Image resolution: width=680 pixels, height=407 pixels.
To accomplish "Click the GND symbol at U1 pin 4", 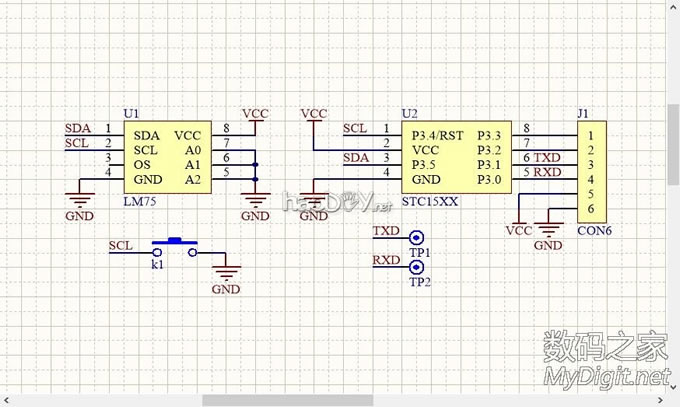I will pos(79,205).
